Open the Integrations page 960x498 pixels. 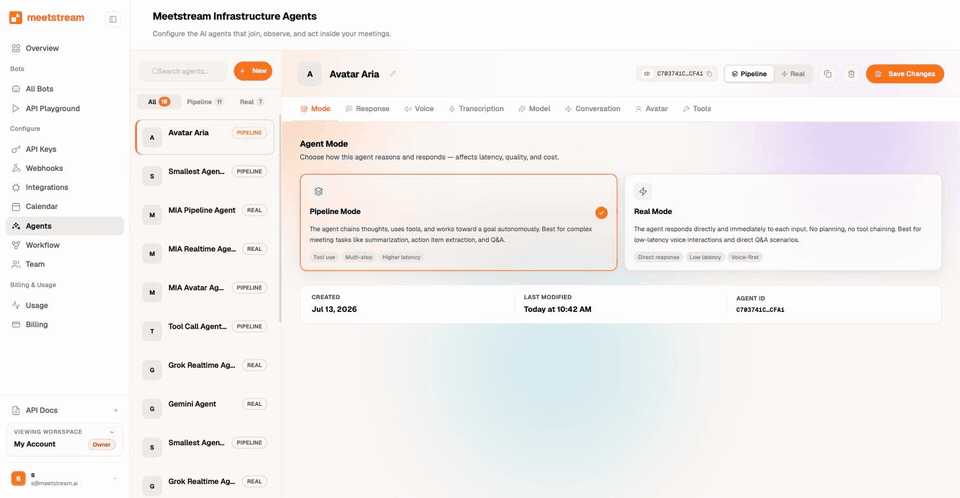tap(47, 187)
